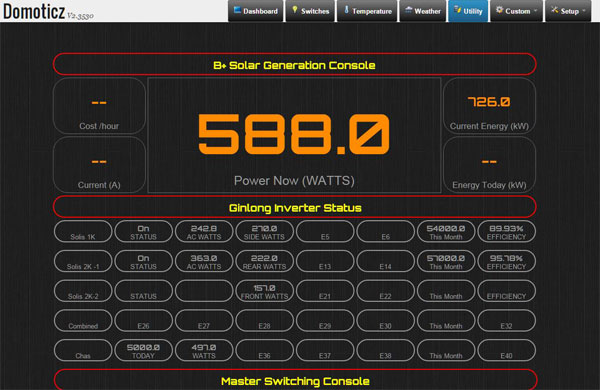Viewport: 600px width, 390px height.
Task: Click the 270.0 SIDE WATTS cell
Action: click(x=264, y=232)
